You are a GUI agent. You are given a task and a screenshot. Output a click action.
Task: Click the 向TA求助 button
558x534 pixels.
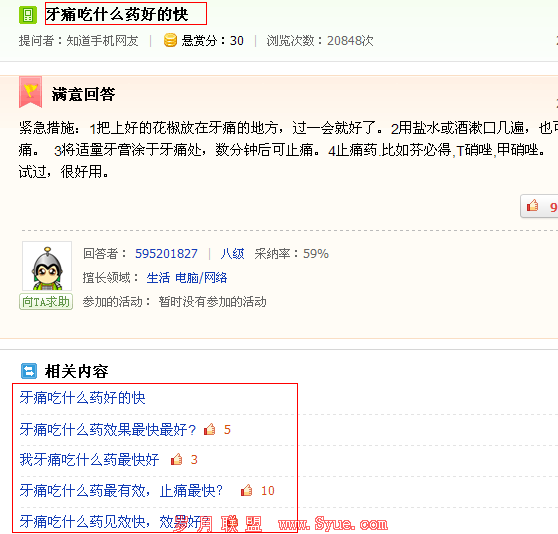click(x=46, y=302)
